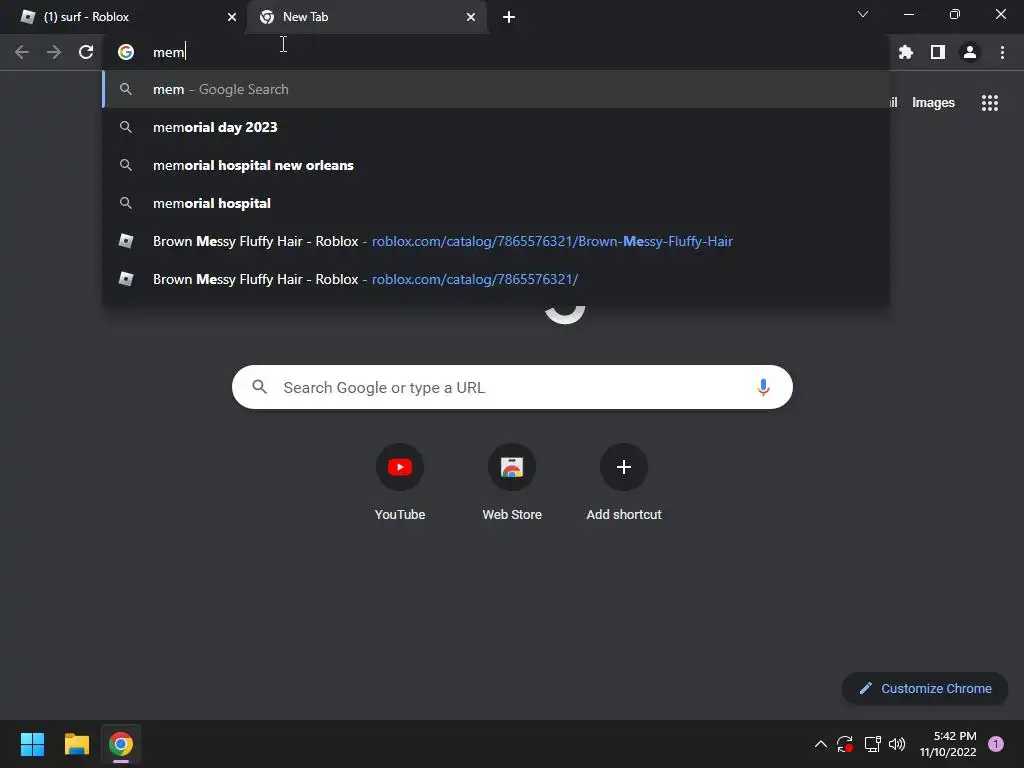Open Chrome's three-dot menu
This screenshot has height=768, width=1024.
pos(1002,52)
